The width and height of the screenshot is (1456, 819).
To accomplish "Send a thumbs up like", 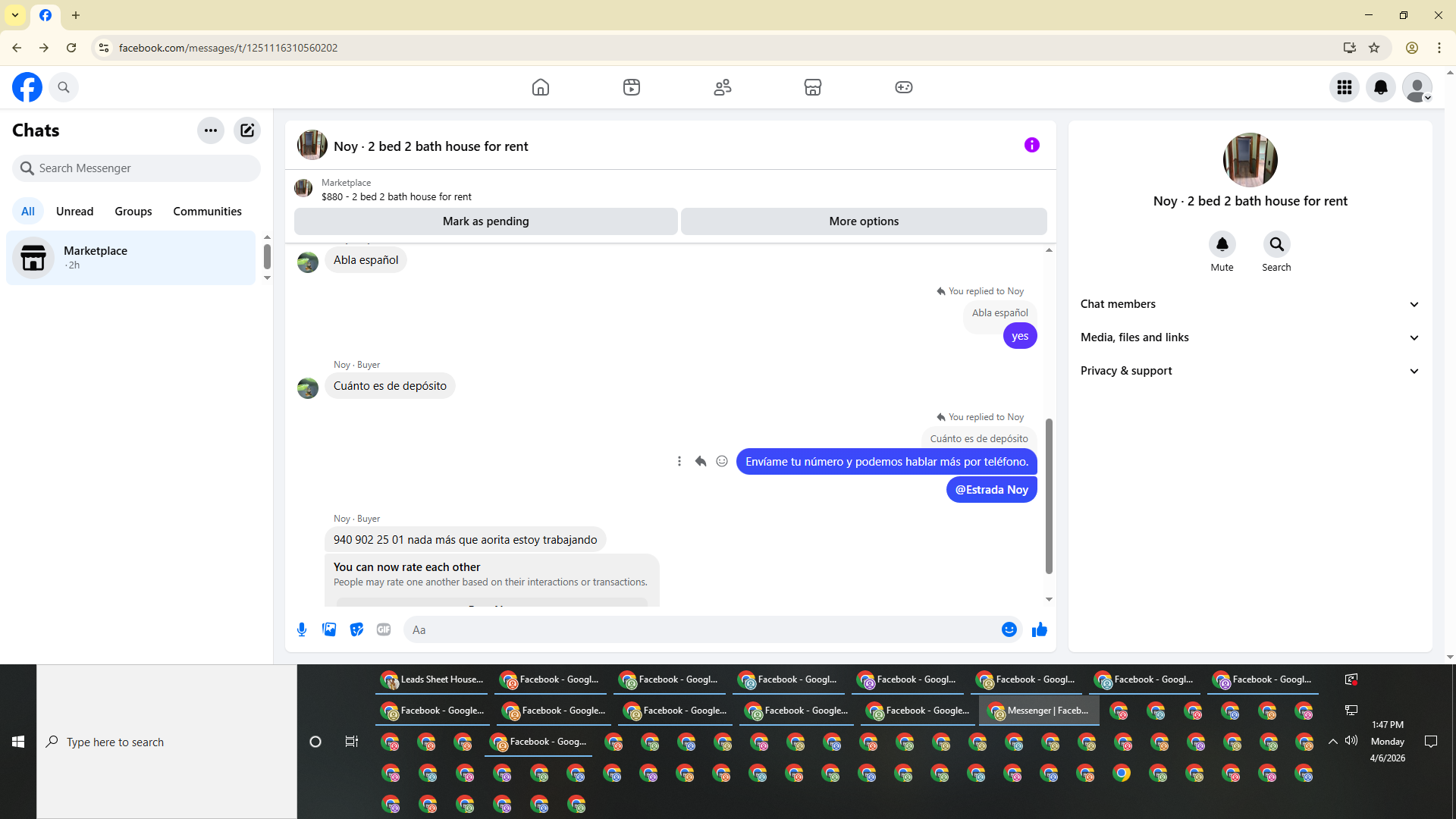I will pos(1040,629).
